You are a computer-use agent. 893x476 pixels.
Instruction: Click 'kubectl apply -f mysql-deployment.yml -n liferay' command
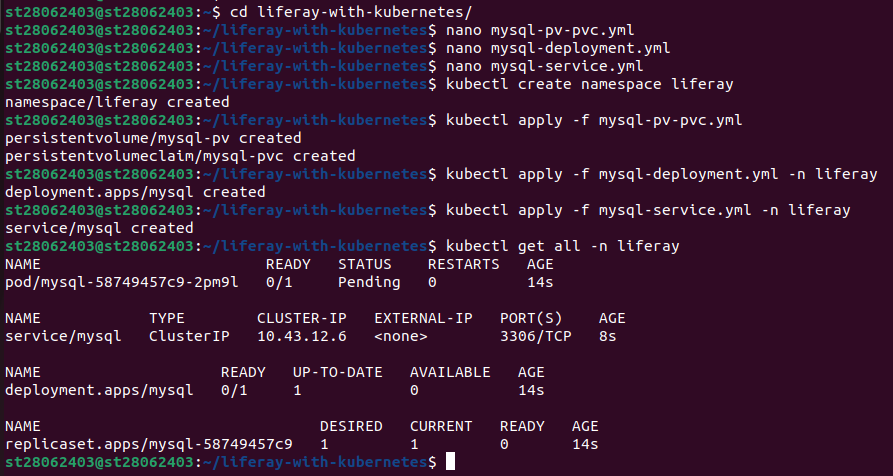[661, 174]
